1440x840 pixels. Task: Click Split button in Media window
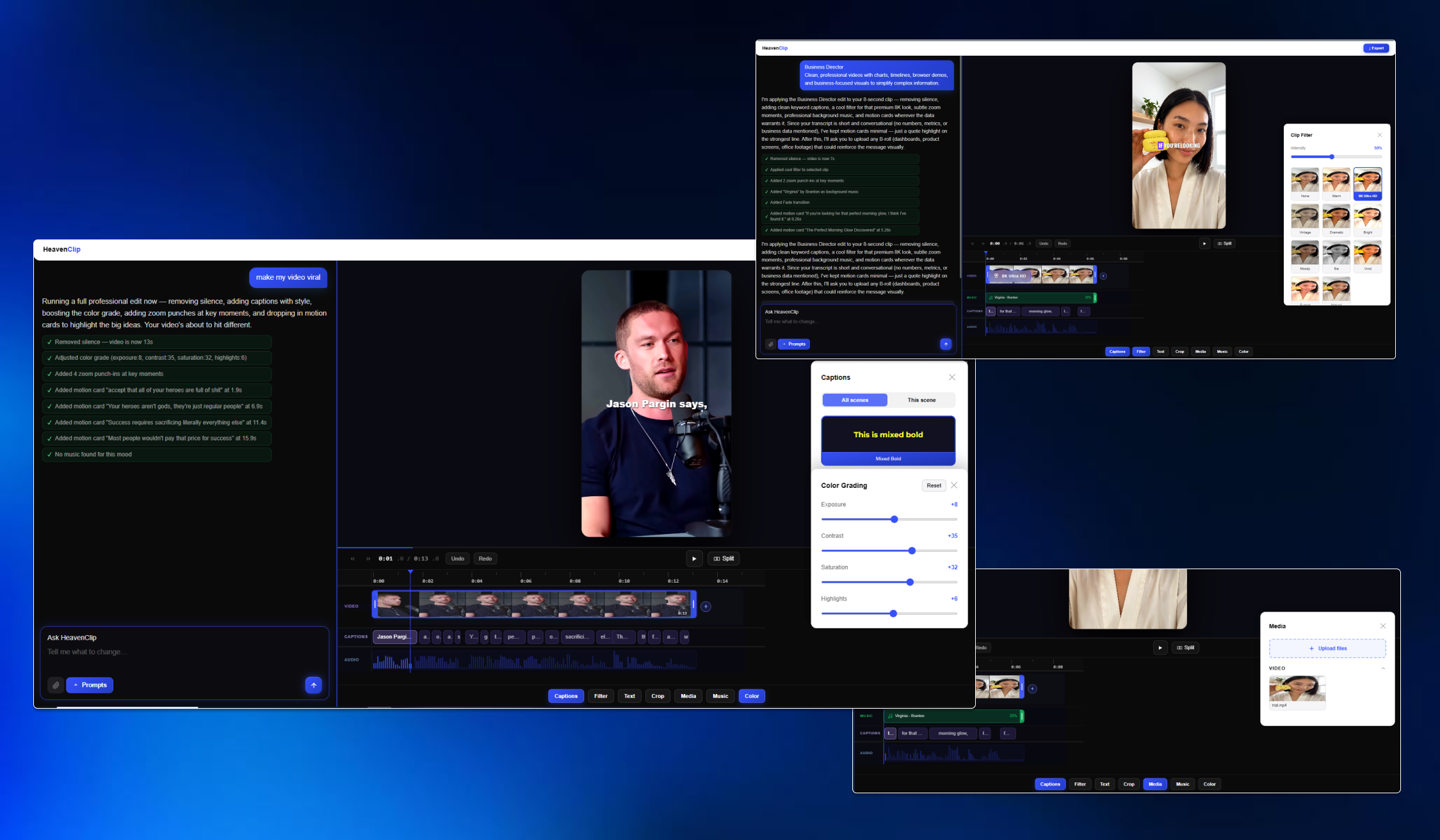[x=1185, y=648]
